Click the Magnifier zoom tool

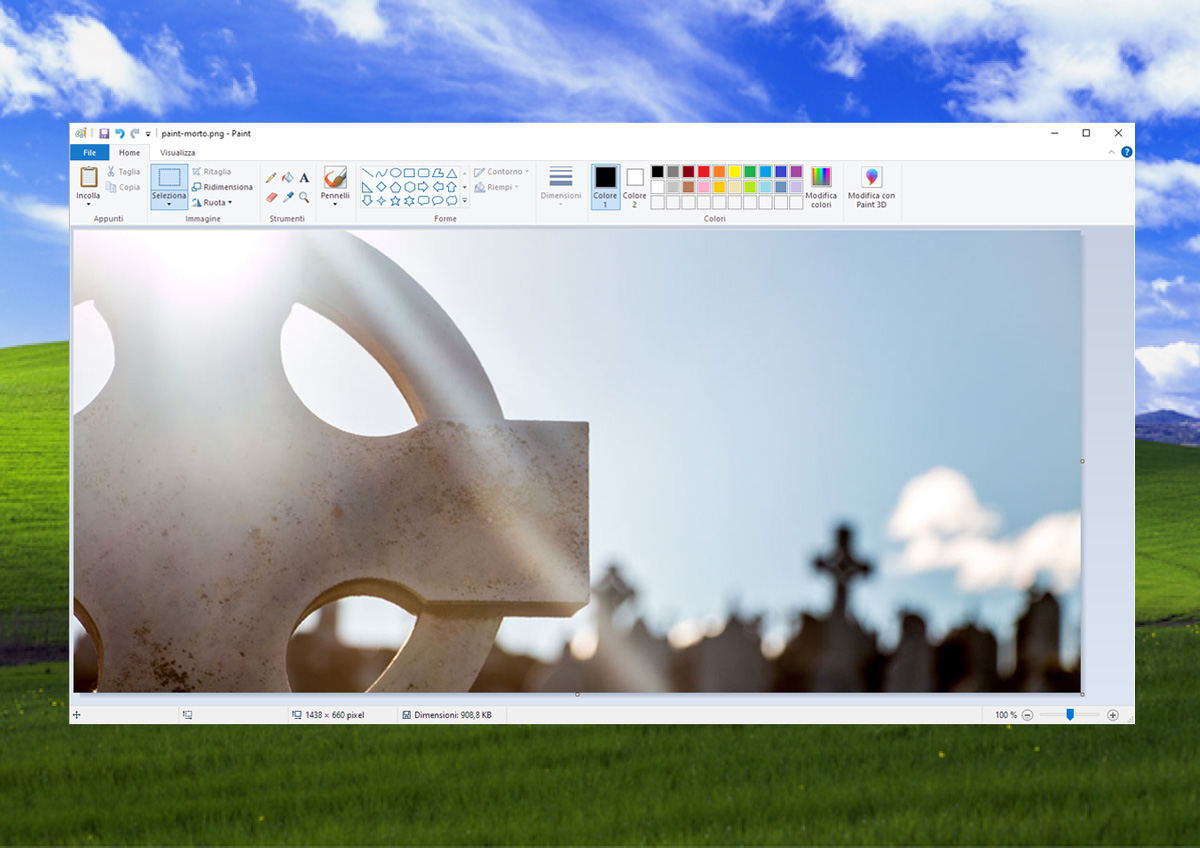pos(304,198)
